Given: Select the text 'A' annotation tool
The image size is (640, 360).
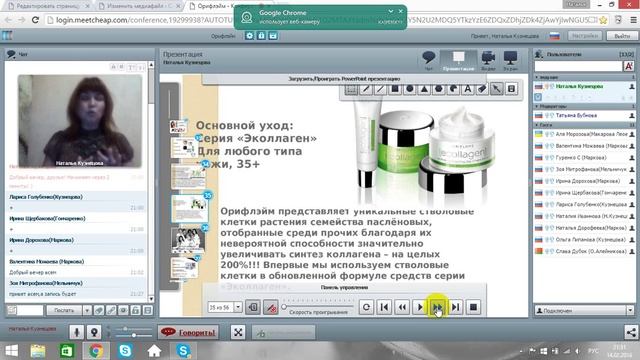Looking at the screenshot, I should click(468, 89).
